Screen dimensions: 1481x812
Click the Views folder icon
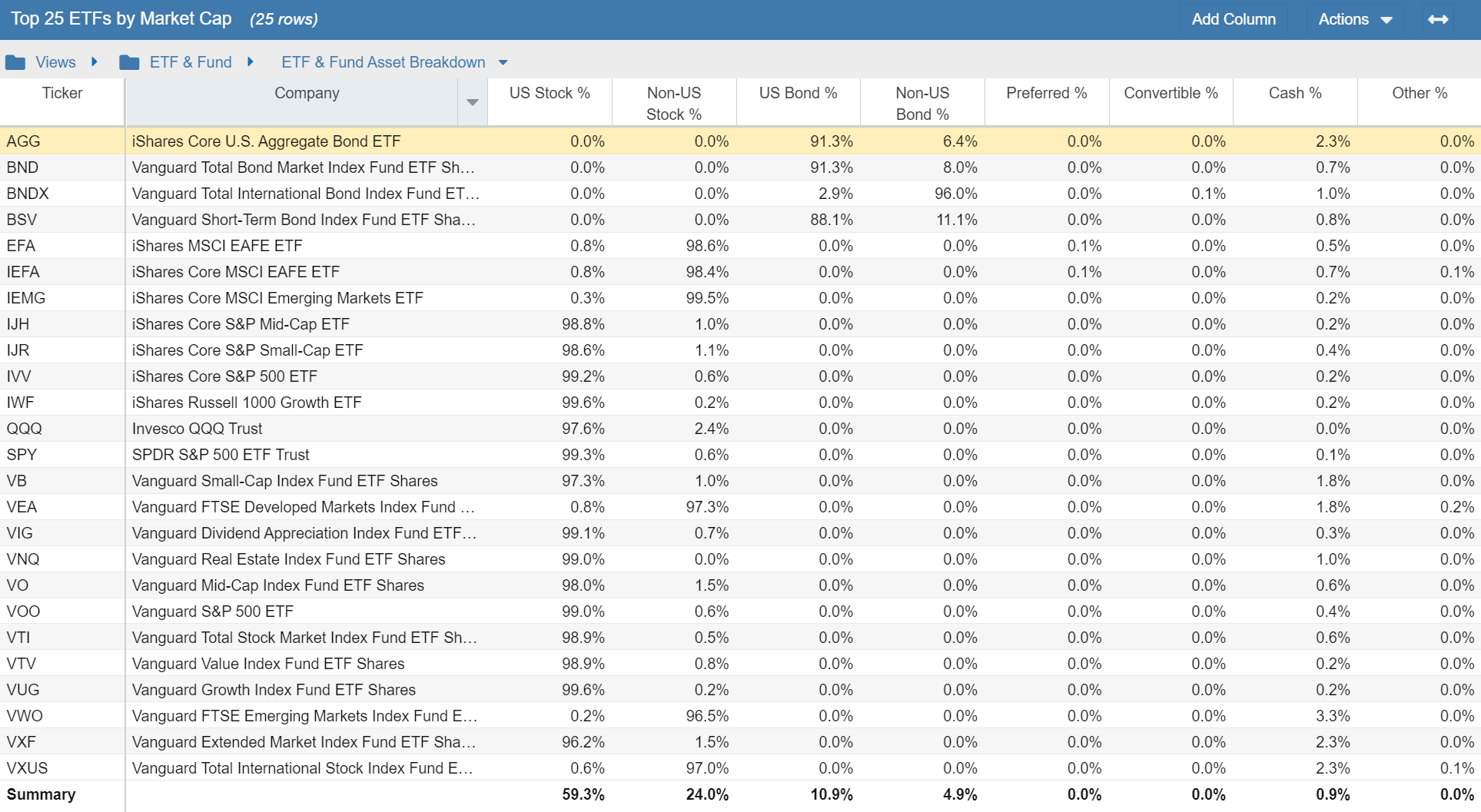click(15, 62)
